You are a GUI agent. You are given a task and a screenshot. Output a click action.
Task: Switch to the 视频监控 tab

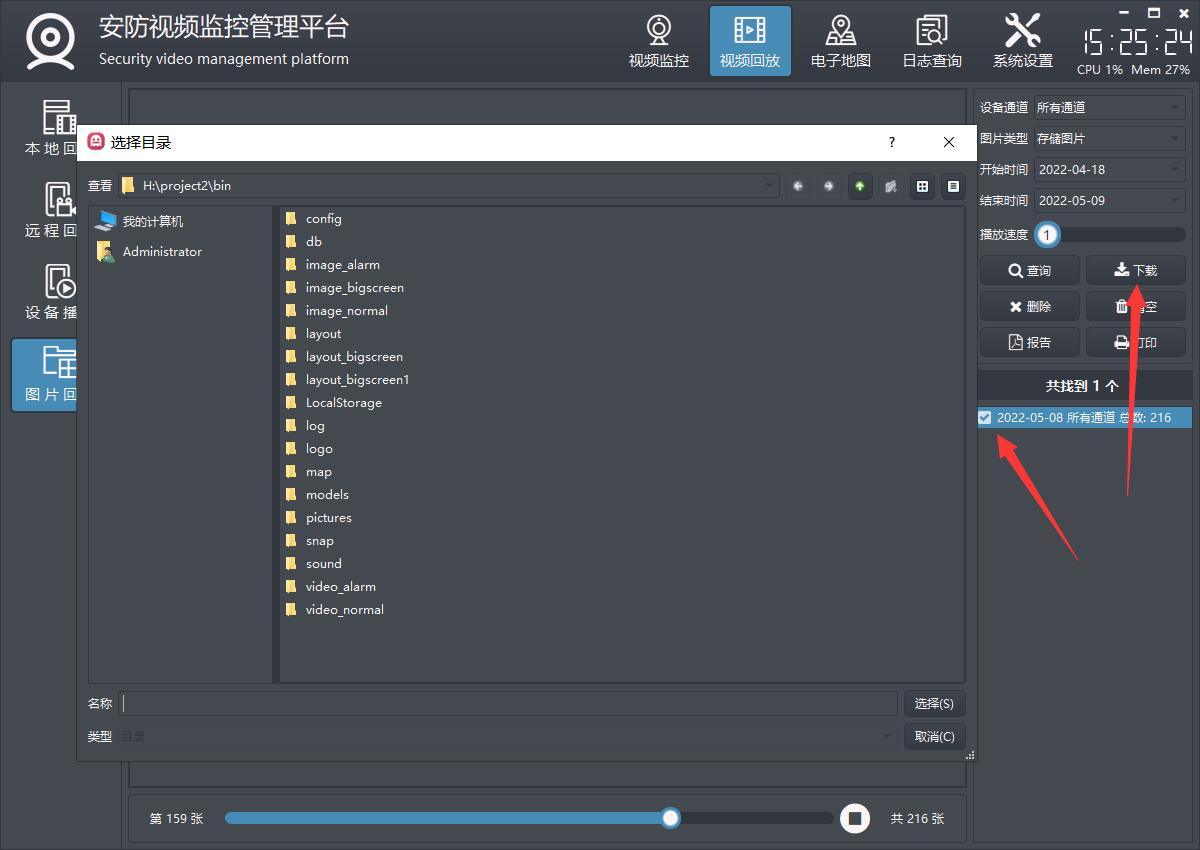point(658,41)
